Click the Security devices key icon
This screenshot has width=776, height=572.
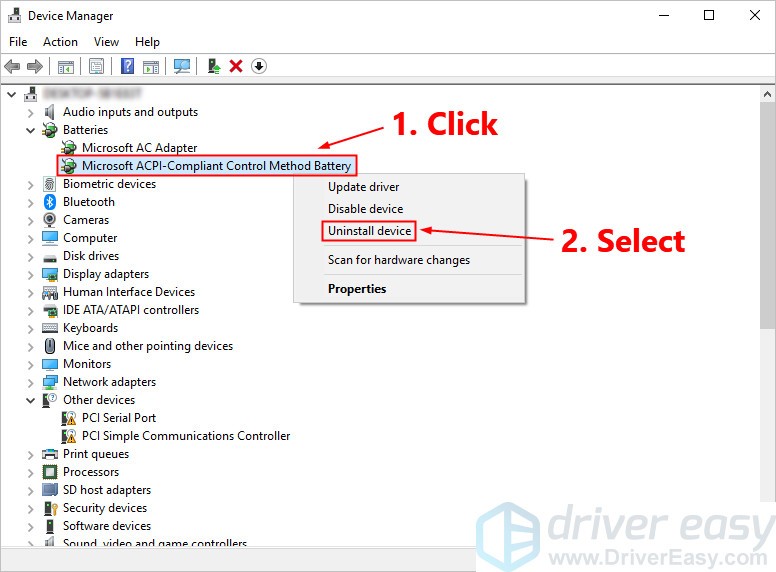click(x=50, y=508)
